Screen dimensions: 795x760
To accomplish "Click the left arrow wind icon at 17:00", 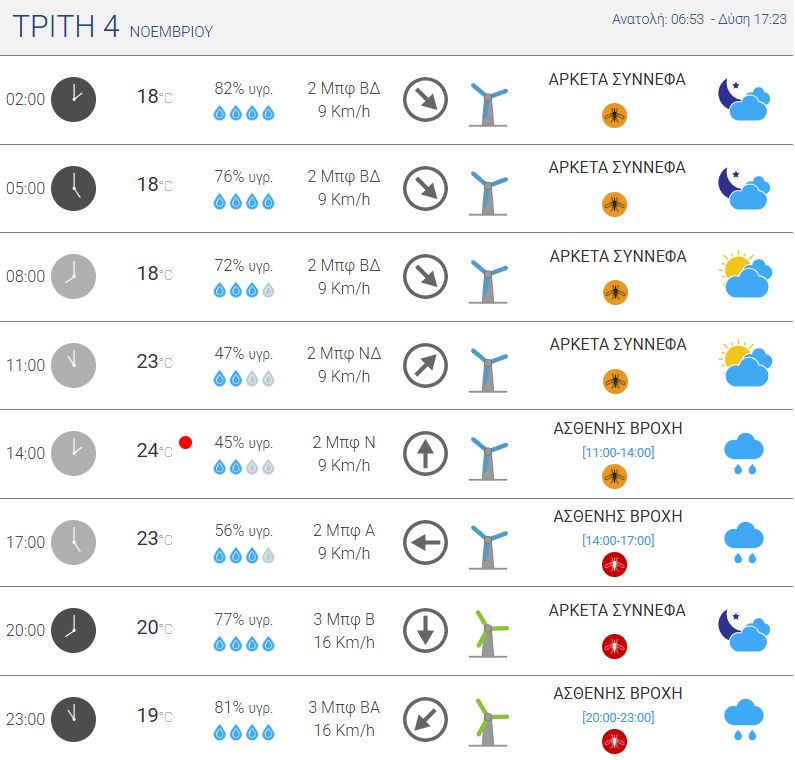I will (425, 542).
